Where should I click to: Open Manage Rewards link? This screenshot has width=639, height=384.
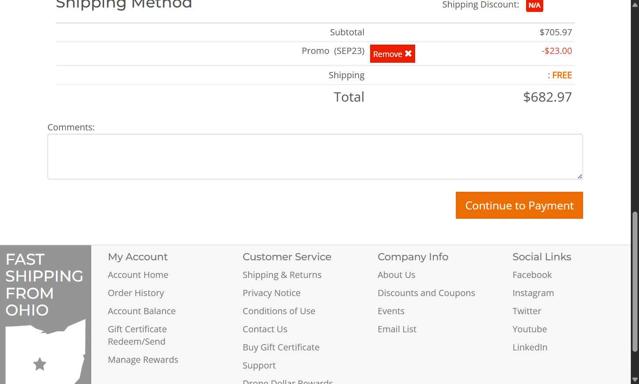143,360
